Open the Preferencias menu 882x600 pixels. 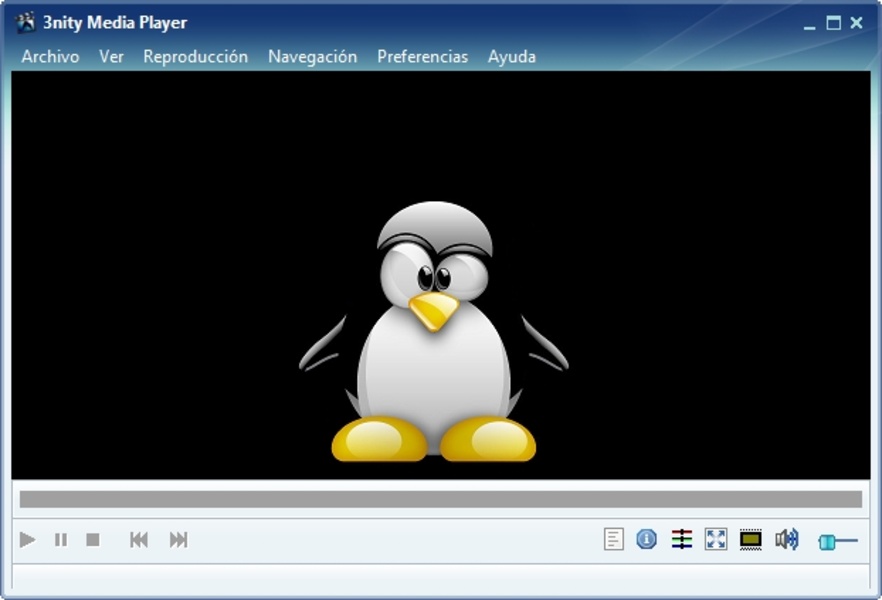422,57
